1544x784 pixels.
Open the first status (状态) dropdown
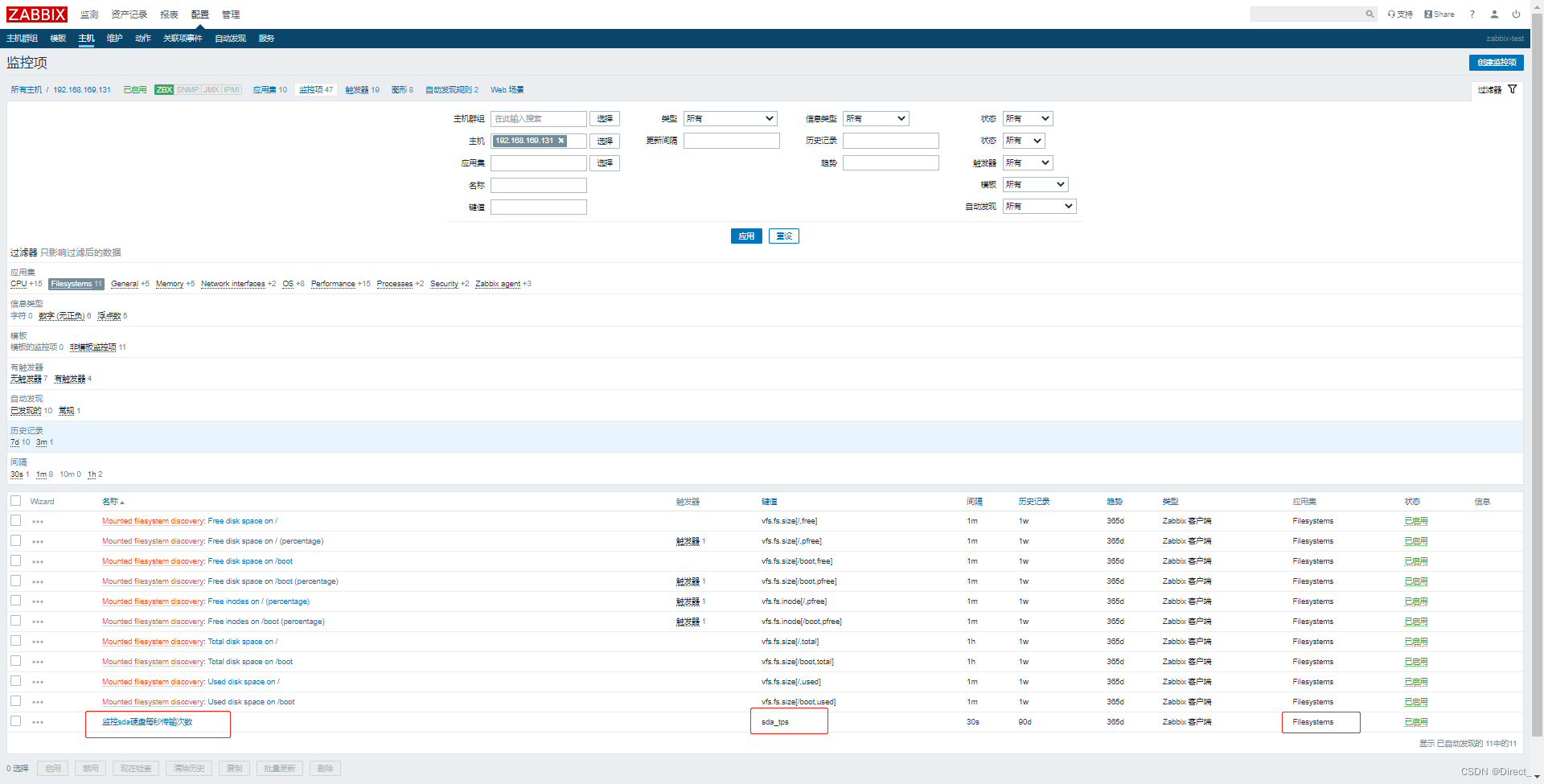tap(1028, 118)
